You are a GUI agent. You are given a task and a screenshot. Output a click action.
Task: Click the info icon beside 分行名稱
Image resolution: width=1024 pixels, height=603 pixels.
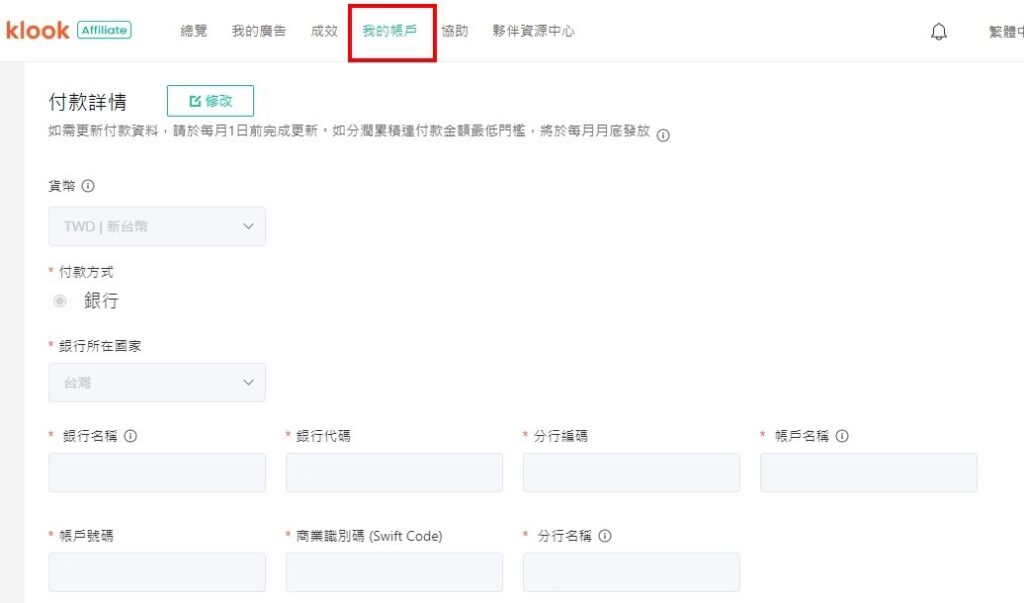[x=604, y=536]
